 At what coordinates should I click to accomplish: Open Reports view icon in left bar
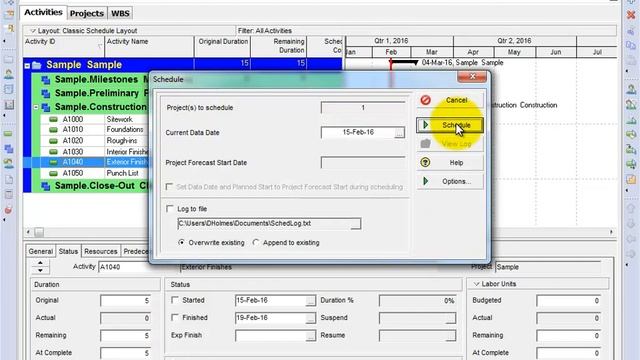tap(9, 89)
